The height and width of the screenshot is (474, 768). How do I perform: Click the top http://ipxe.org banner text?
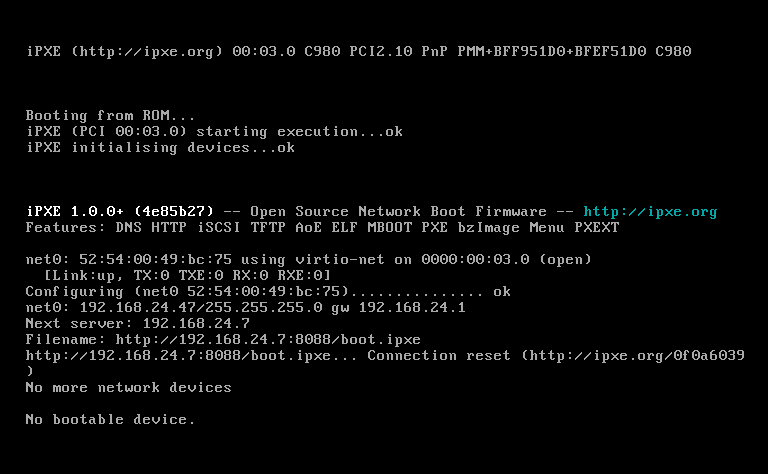click(146, 51)
